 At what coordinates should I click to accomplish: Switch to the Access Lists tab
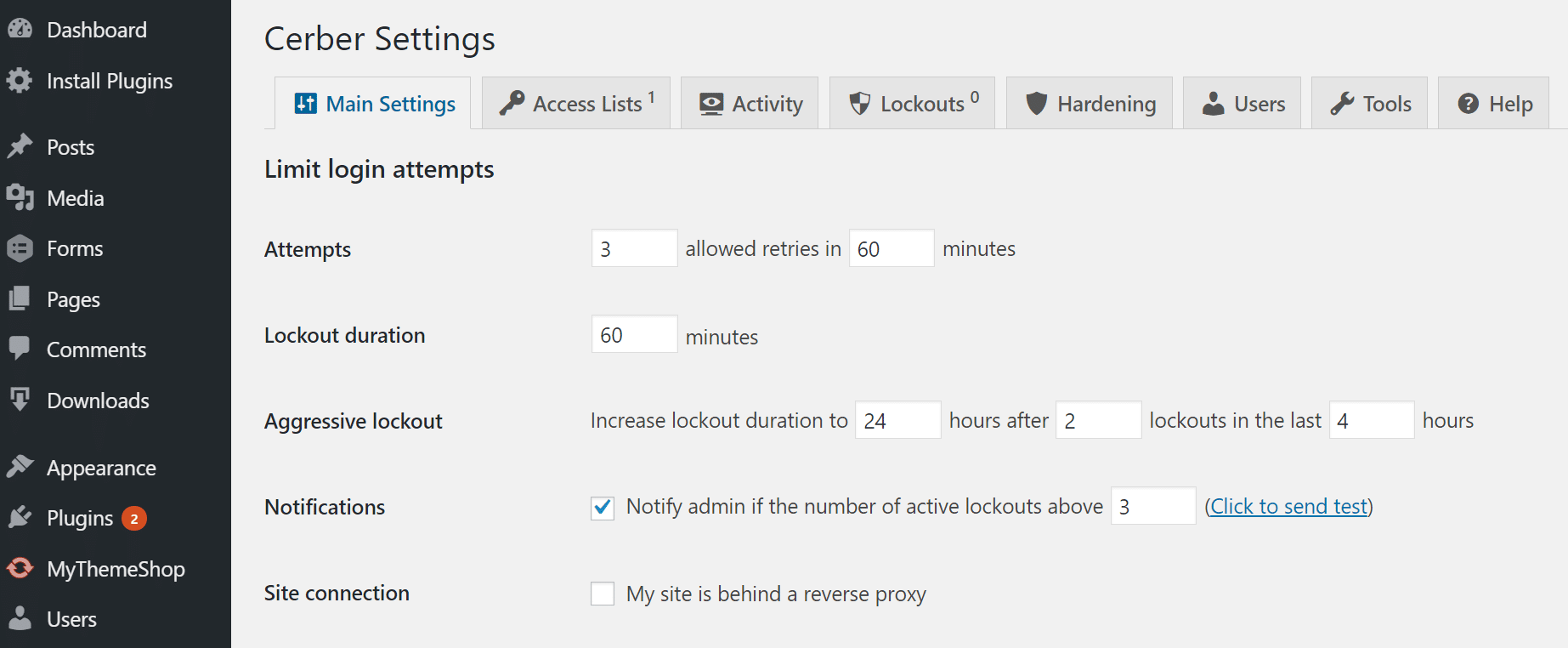coord(575,103)
